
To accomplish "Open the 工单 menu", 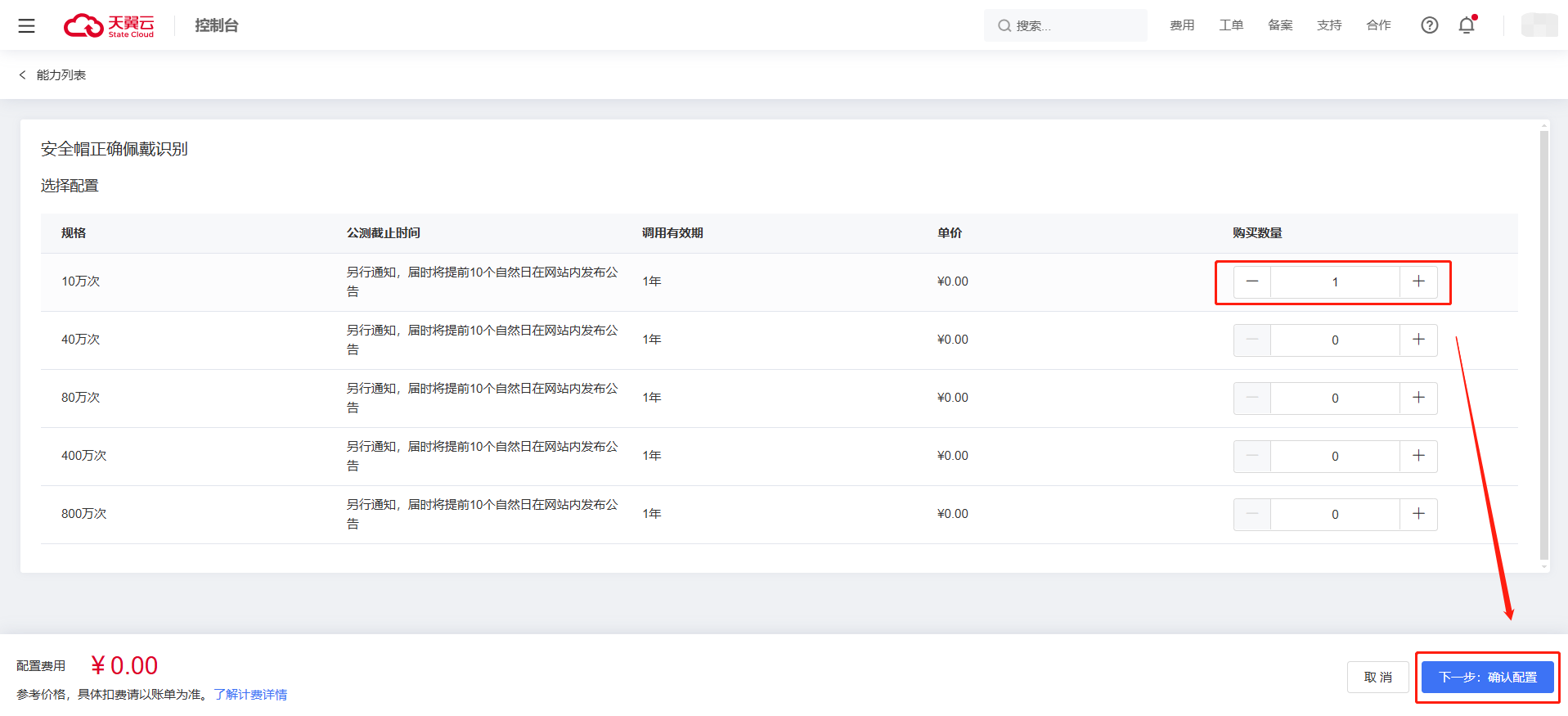I will (1231, 25).
